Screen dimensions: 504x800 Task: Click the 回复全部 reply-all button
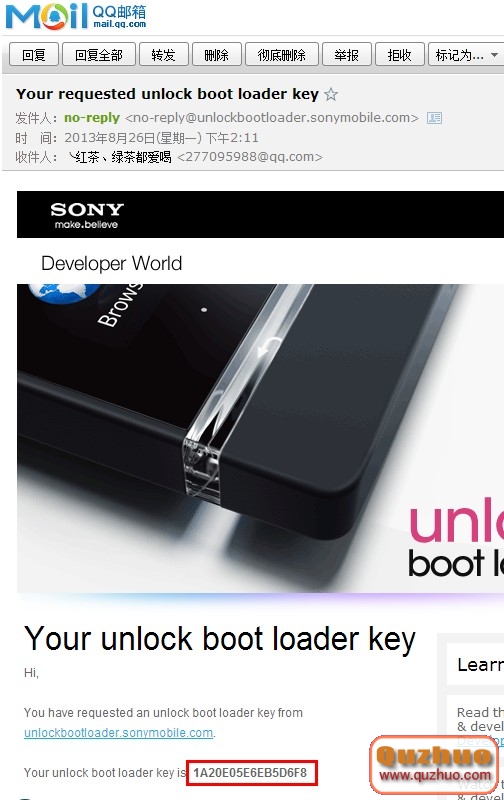[x=99, y=55]
